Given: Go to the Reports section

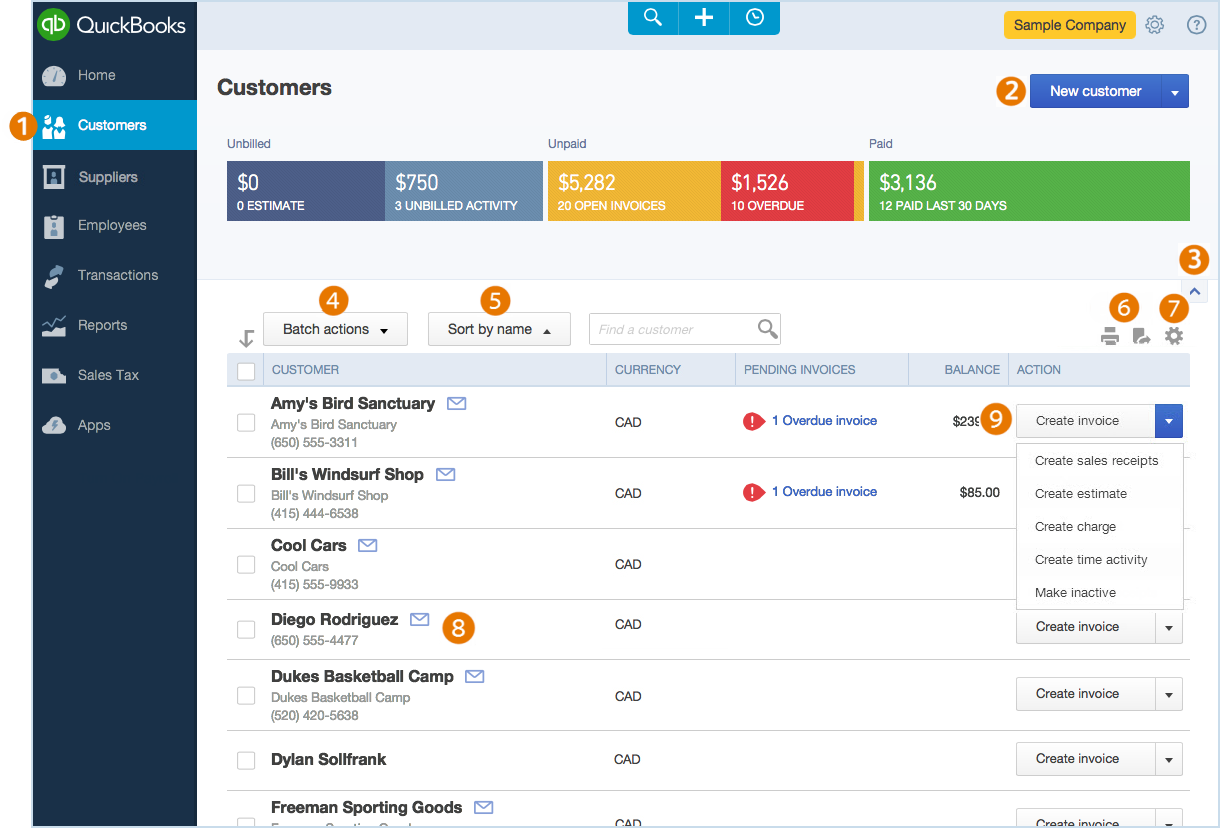Looking at the screenshot, I should pyautogui.click(x=101, y=325).
